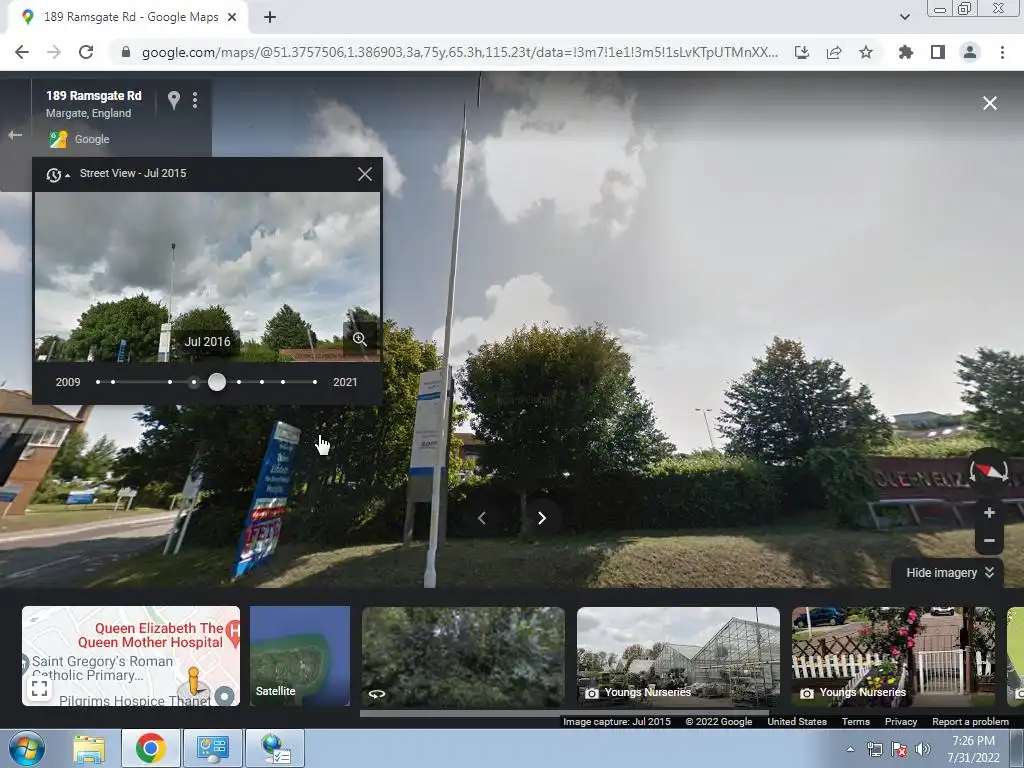Image resolution: width=1024 pixels, height=768 pixels.
Task: Open the Youngs Nurseries greenhouse photo
Action: (678, 656)
